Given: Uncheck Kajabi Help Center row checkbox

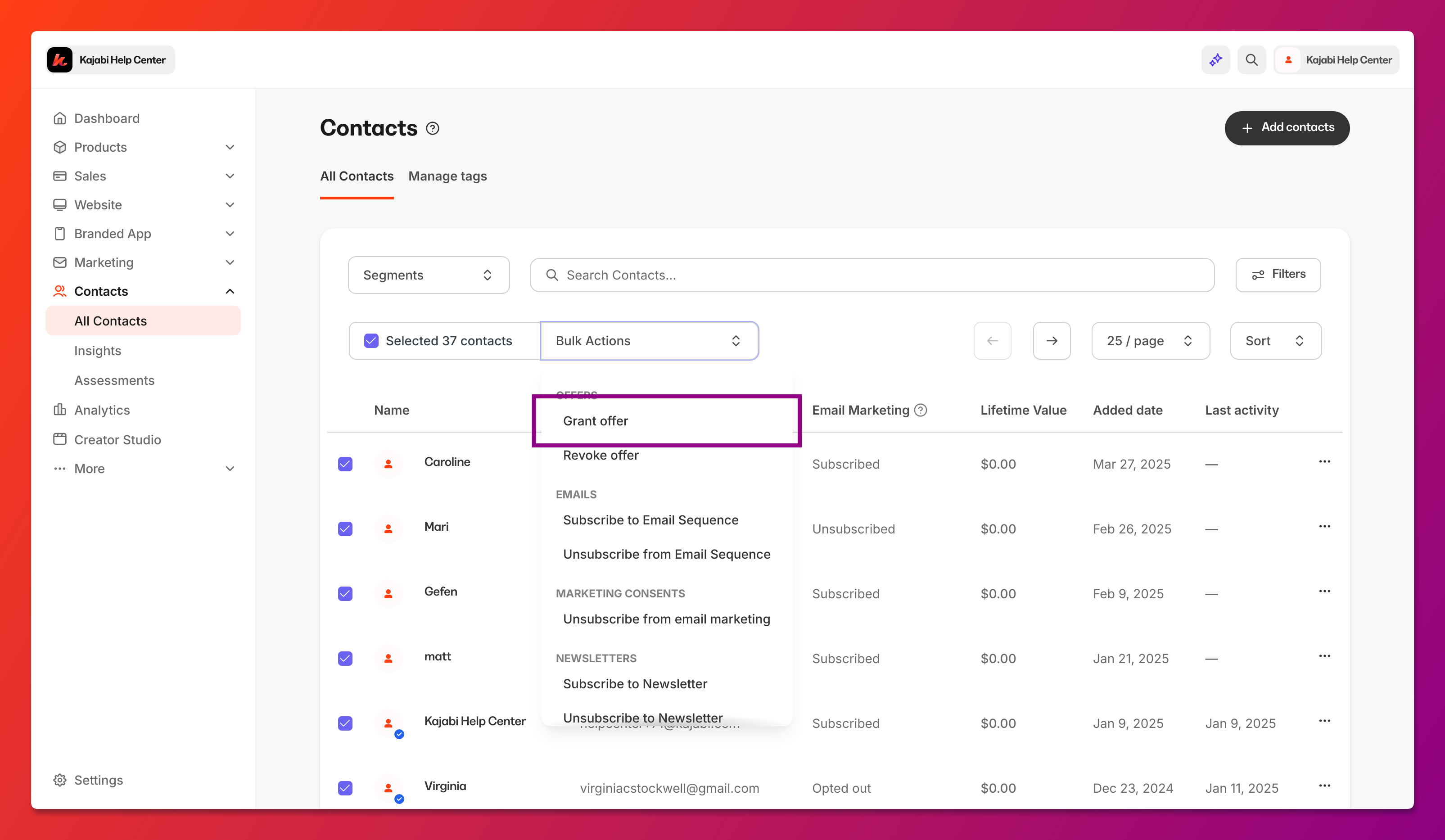Looking at the screenshot, I should point(345,723).
